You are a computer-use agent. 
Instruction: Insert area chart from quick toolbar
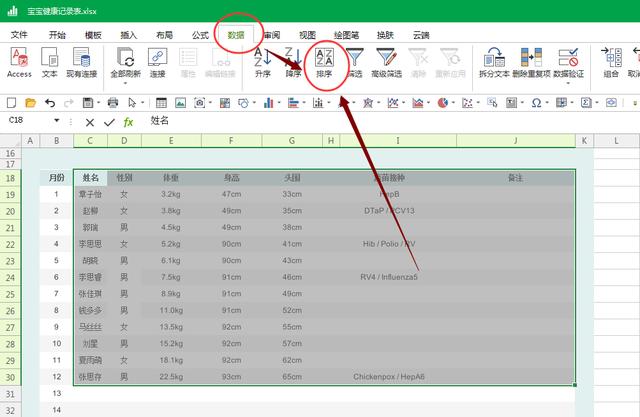tap(418, 102)
